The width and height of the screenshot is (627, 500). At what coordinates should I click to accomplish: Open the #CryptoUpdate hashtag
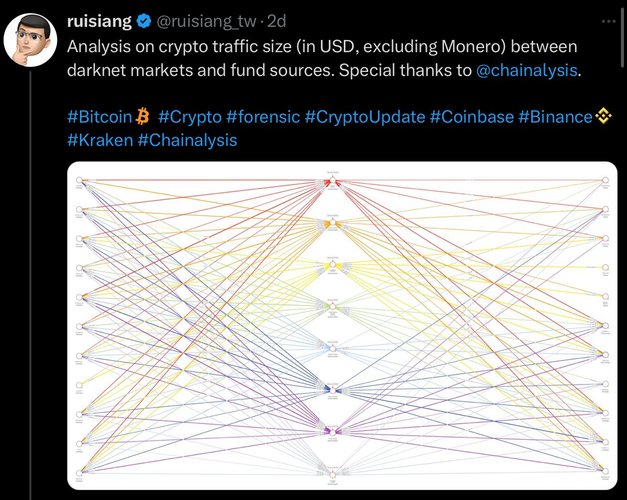(x=365, y=117)
